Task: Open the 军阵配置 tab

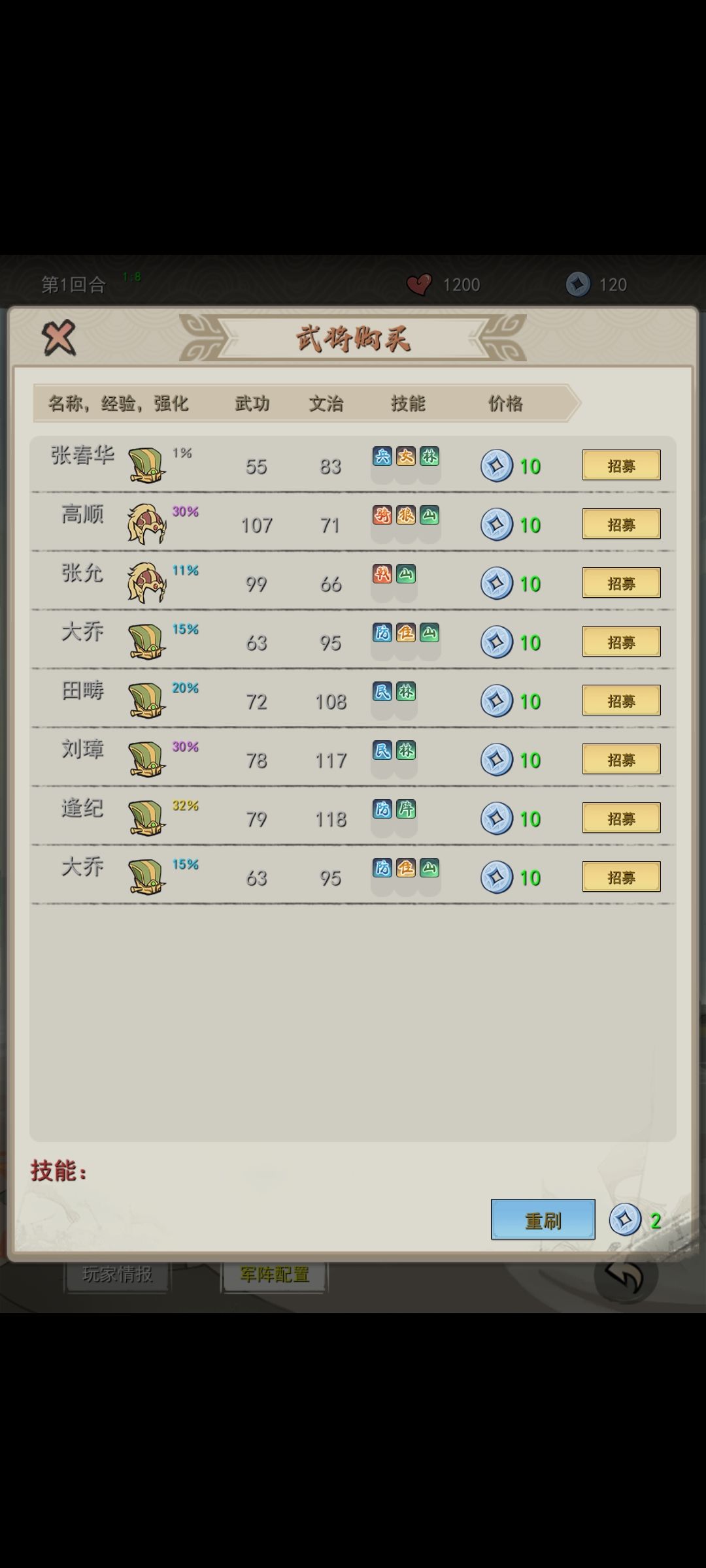Action: [x=275, y=1274]
